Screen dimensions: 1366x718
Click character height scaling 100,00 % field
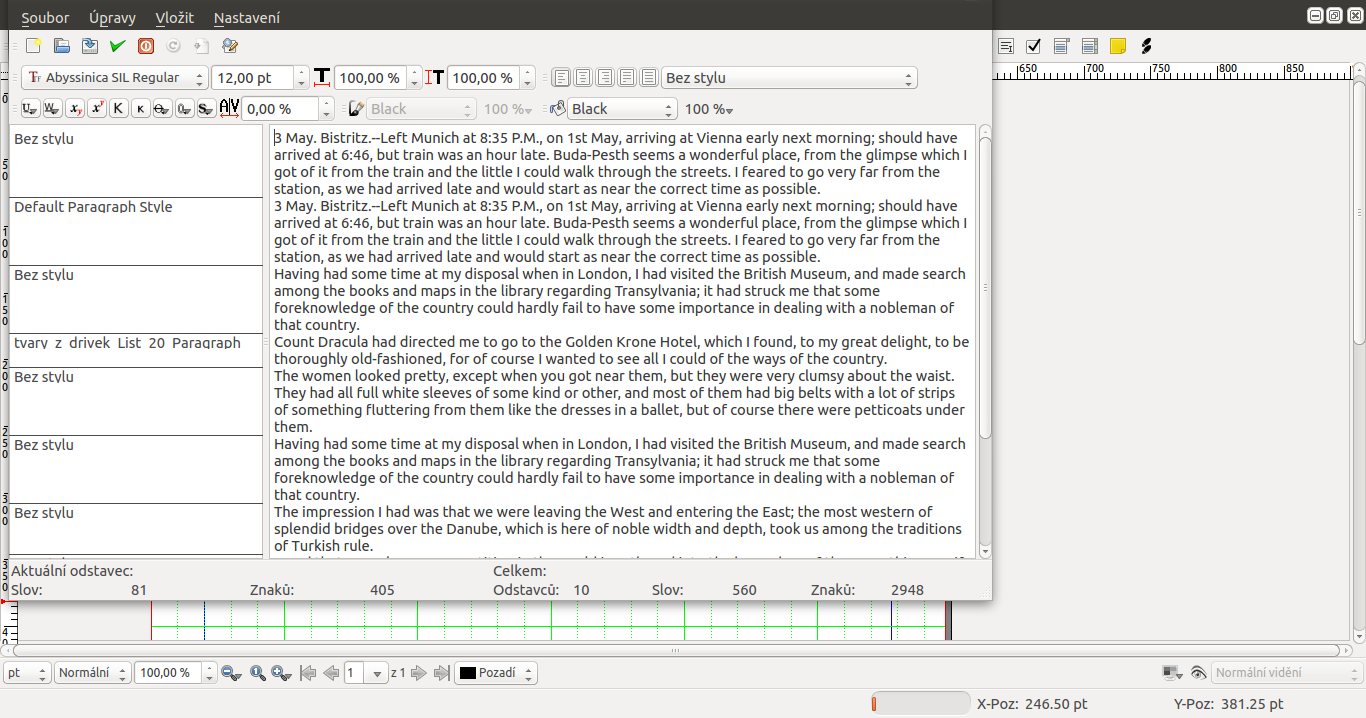click(x=484, y=77)
